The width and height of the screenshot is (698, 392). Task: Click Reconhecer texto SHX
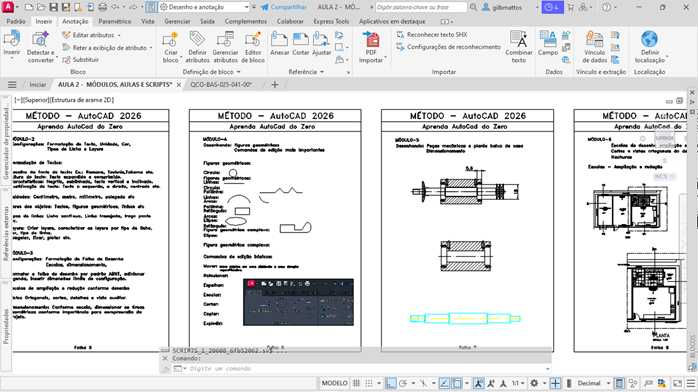pyautogui.click(x=431, y=34)
